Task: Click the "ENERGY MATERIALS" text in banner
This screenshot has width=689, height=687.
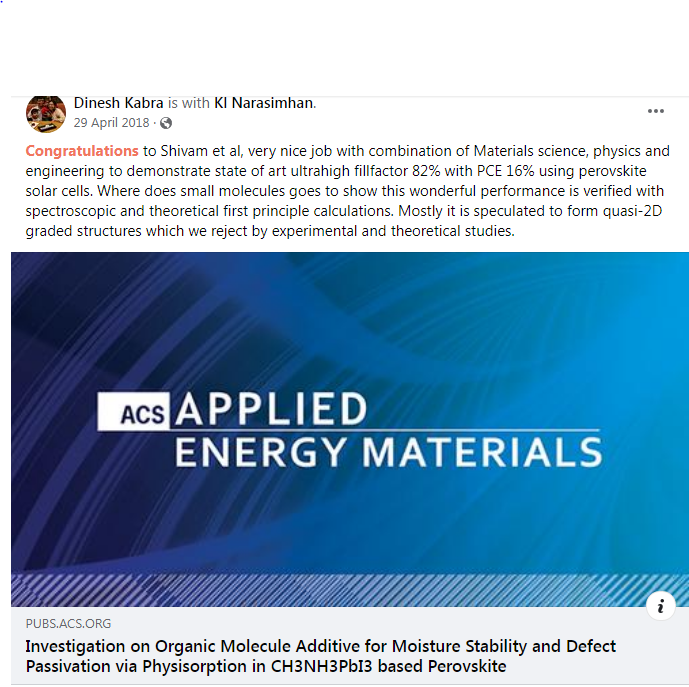Action: click(388, 452)
